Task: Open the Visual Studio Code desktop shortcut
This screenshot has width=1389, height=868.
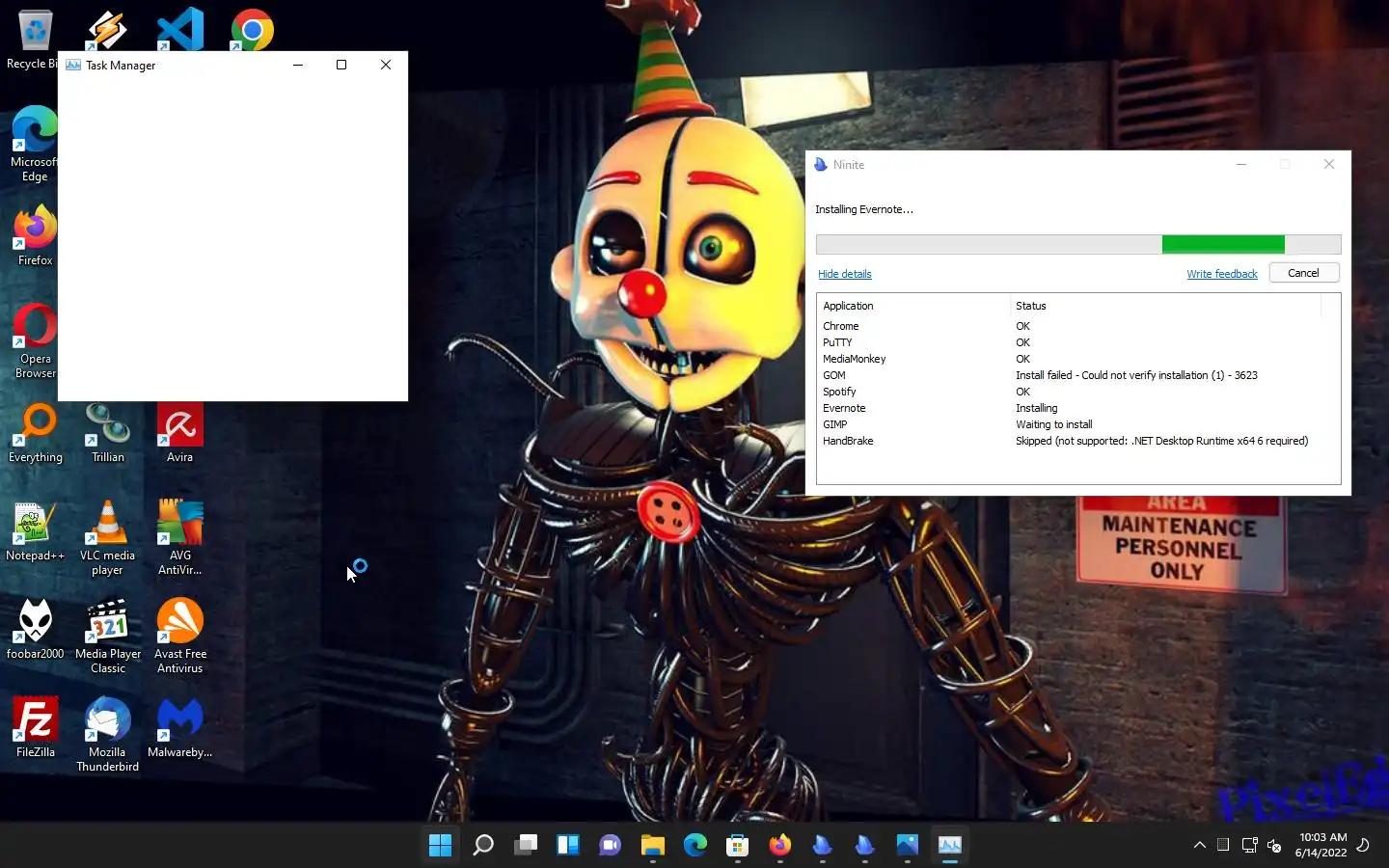Action: 180,29
